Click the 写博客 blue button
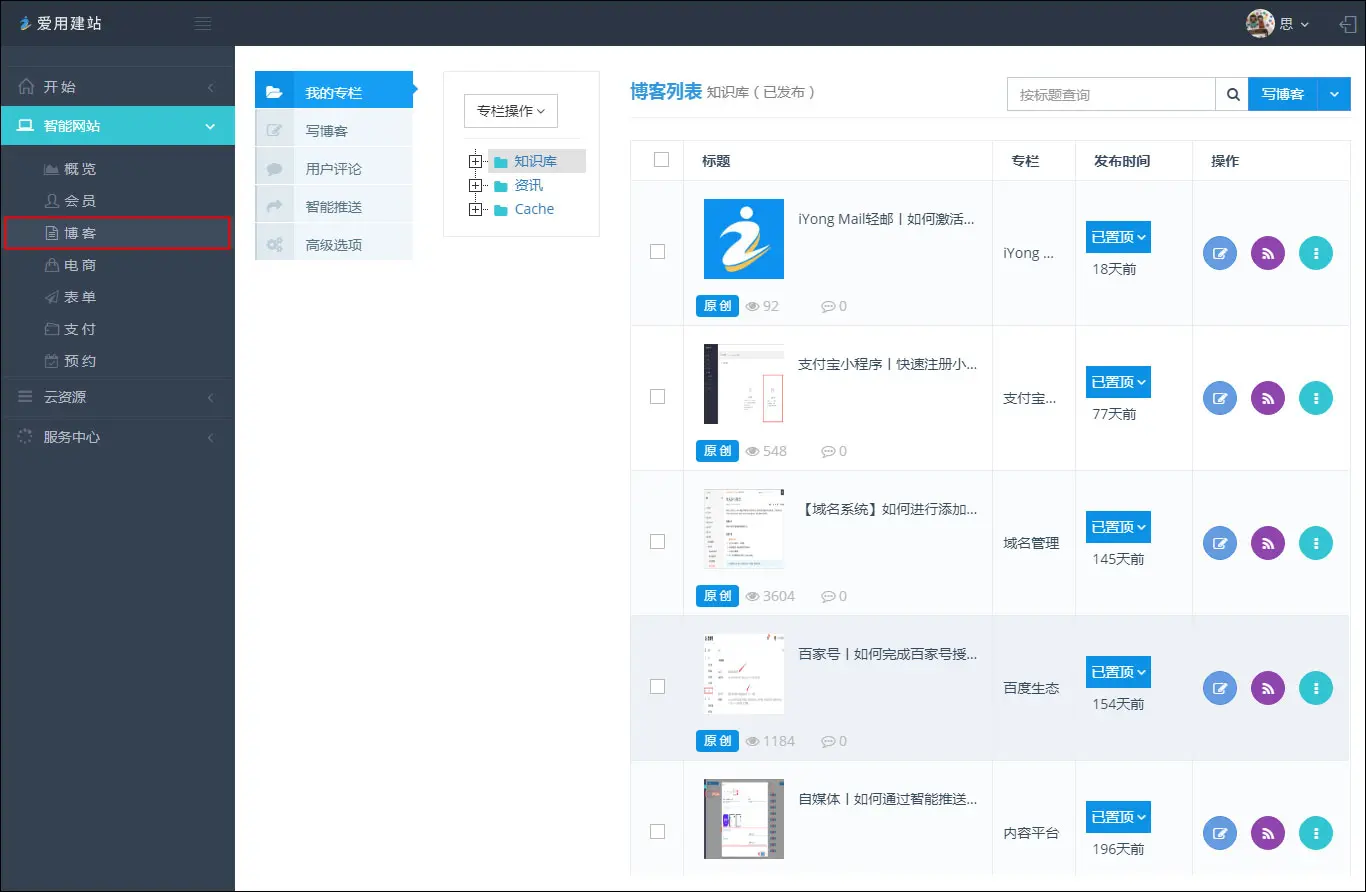 pyautogui.click(x=1282, y=94)
